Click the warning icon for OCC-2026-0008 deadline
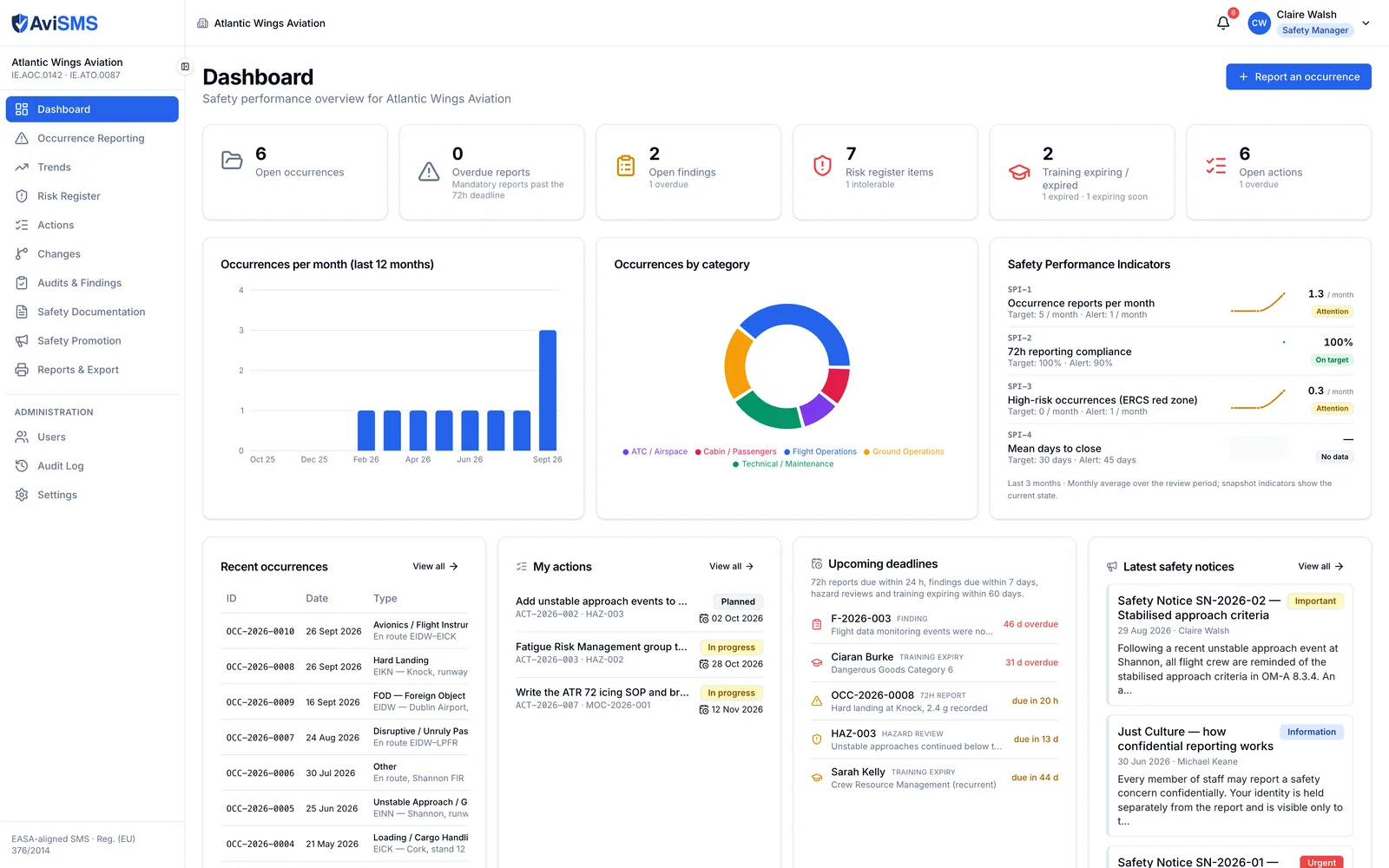1389x868 pixels. (817, 701)
